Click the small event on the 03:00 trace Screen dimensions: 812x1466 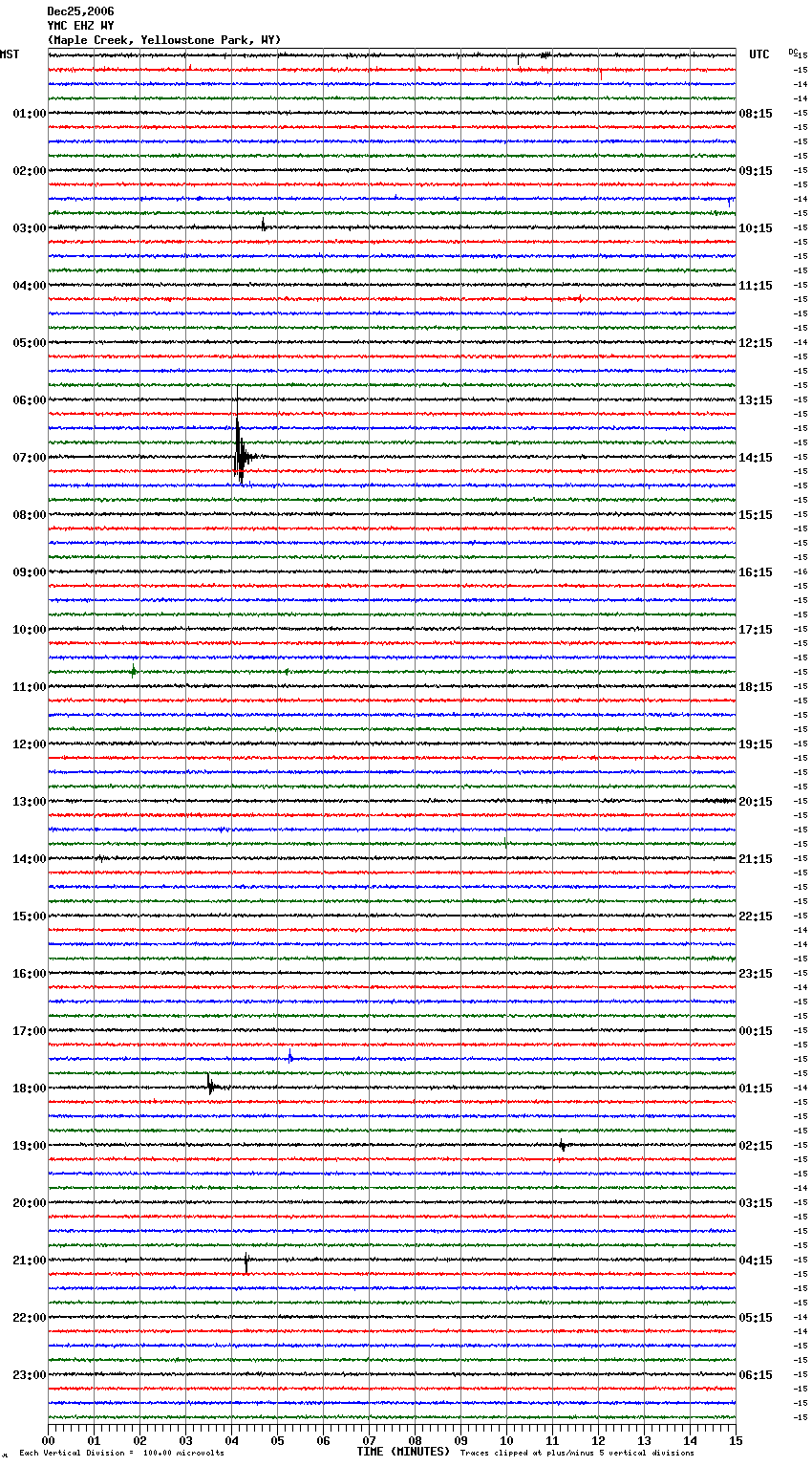(264, 226)
